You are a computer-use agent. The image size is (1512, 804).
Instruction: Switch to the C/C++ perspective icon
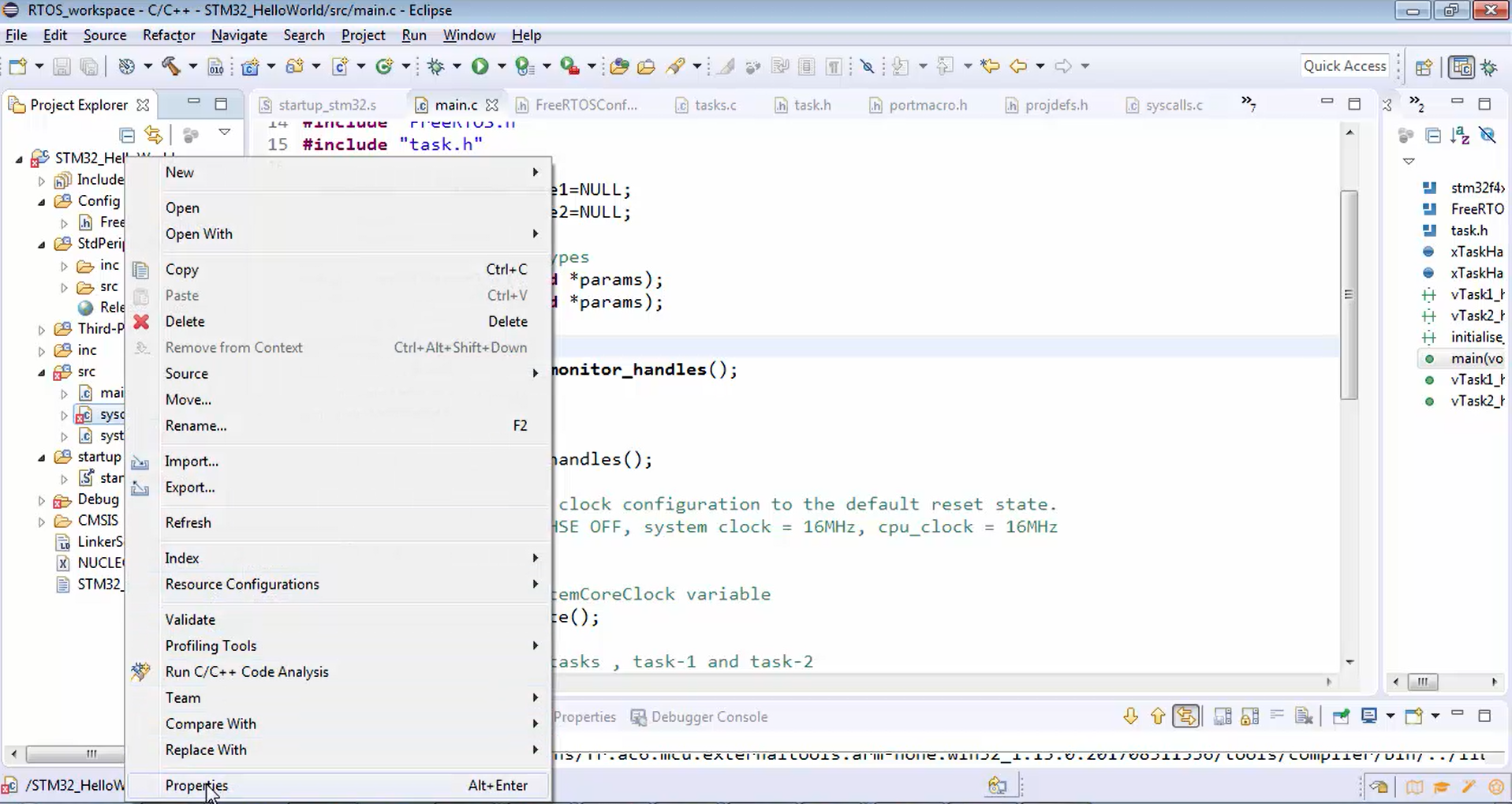[x=1462, y=67]
